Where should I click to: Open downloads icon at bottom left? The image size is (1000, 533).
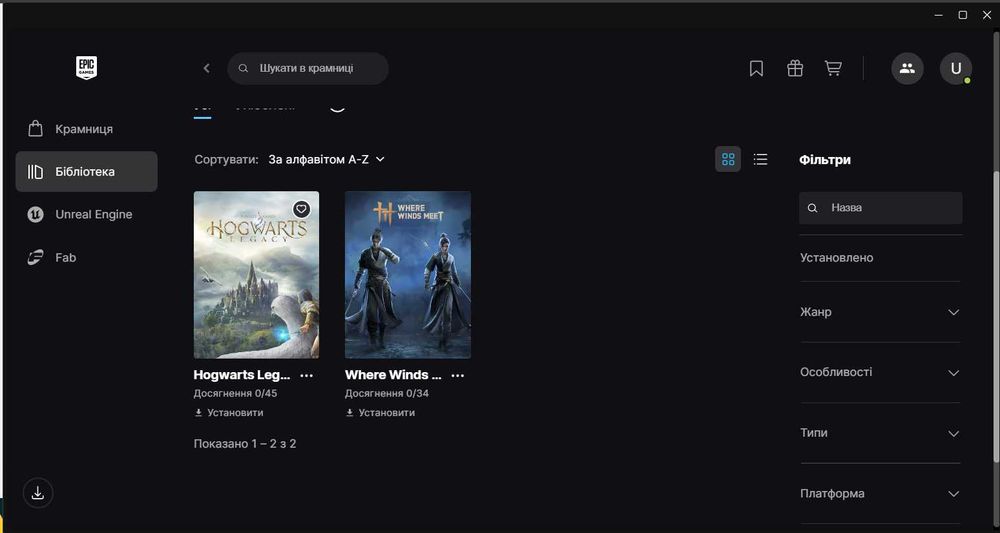(x=38, y=493)
